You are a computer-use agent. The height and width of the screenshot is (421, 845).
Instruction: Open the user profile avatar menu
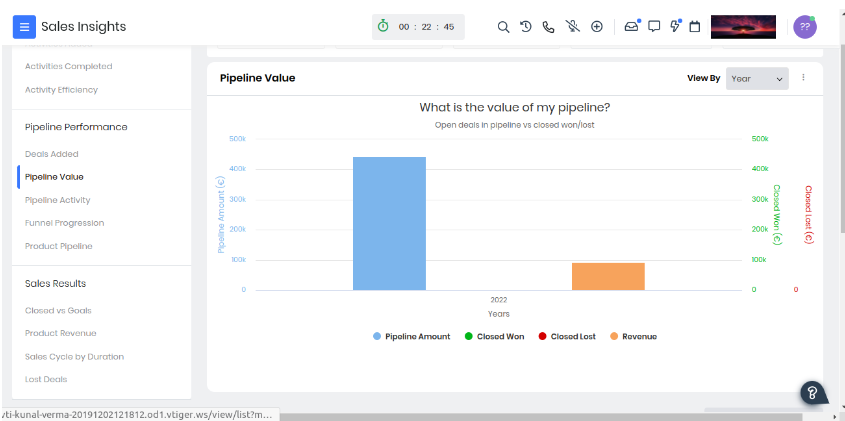pyautogui.click(x=804, y=27)
